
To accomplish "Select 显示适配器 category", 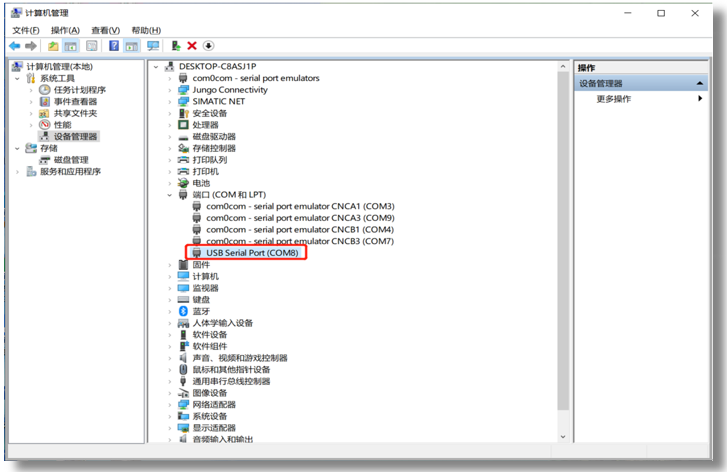I will (x=214, y=428).
